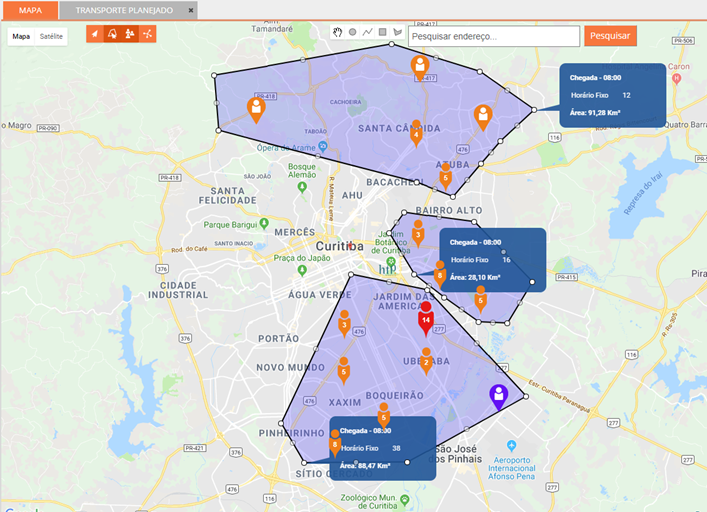Click the Praça do Japão park pin
The height and width of the screenshot is (512, 707).
[x=302, y=270]
